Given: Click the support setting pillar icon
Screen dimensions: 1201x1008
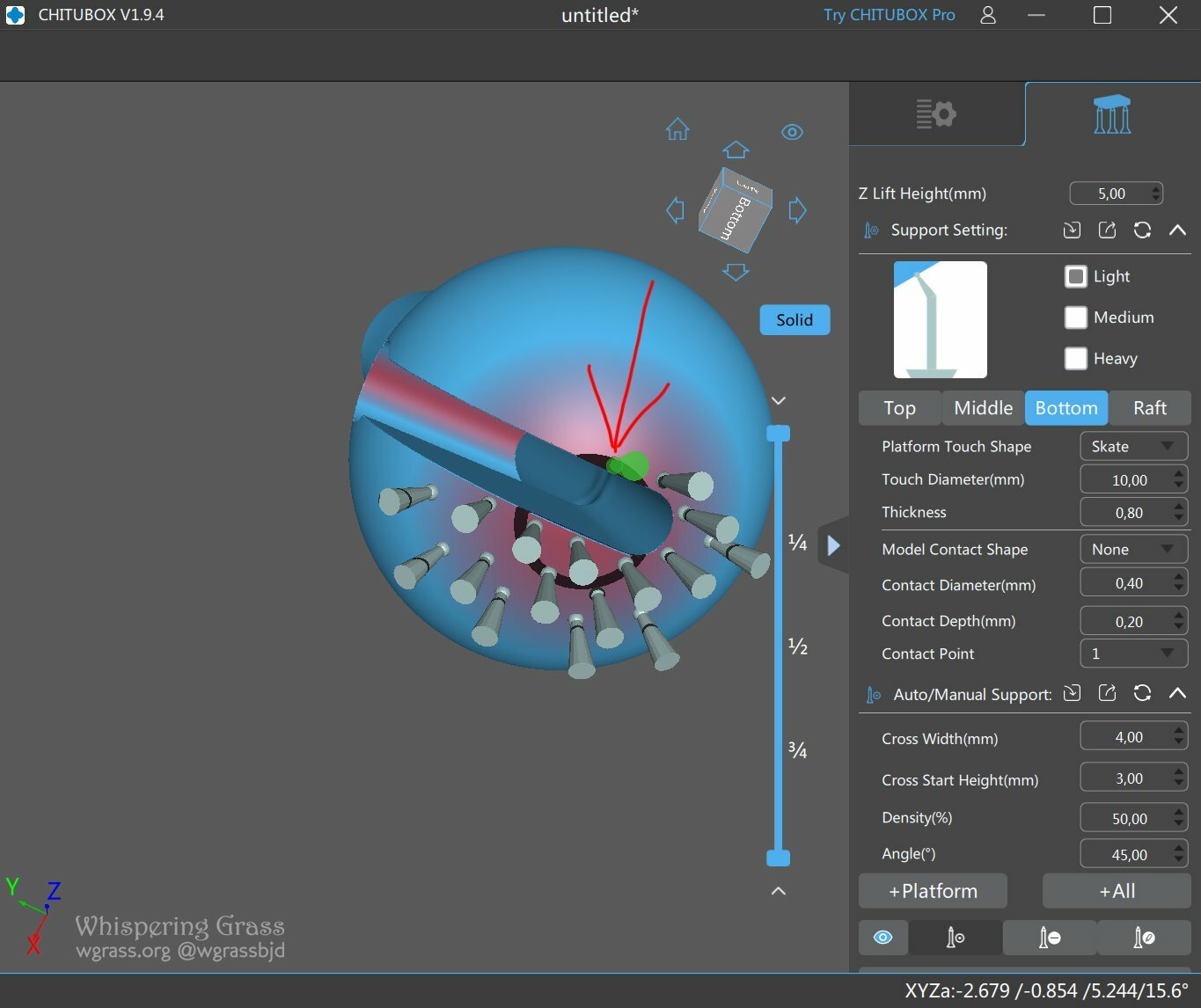Looking at the screenshot, I should tap(871, 230).
